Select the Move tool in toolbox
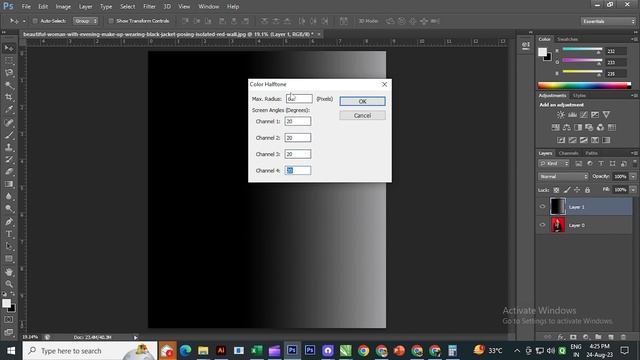Image resolution: width=640 pixels, height=360 pixels. click(9, 48)
